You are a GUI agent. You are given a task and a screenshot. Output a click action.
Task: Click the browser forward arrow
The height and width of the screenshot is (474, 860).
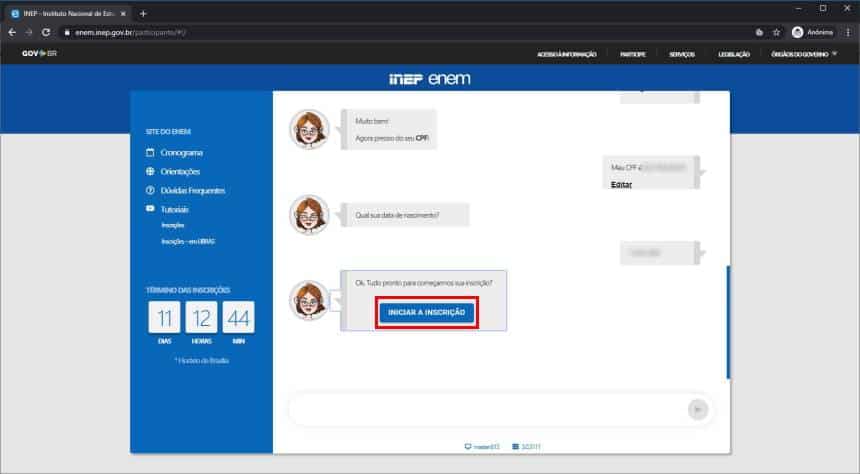click(29, 32)
